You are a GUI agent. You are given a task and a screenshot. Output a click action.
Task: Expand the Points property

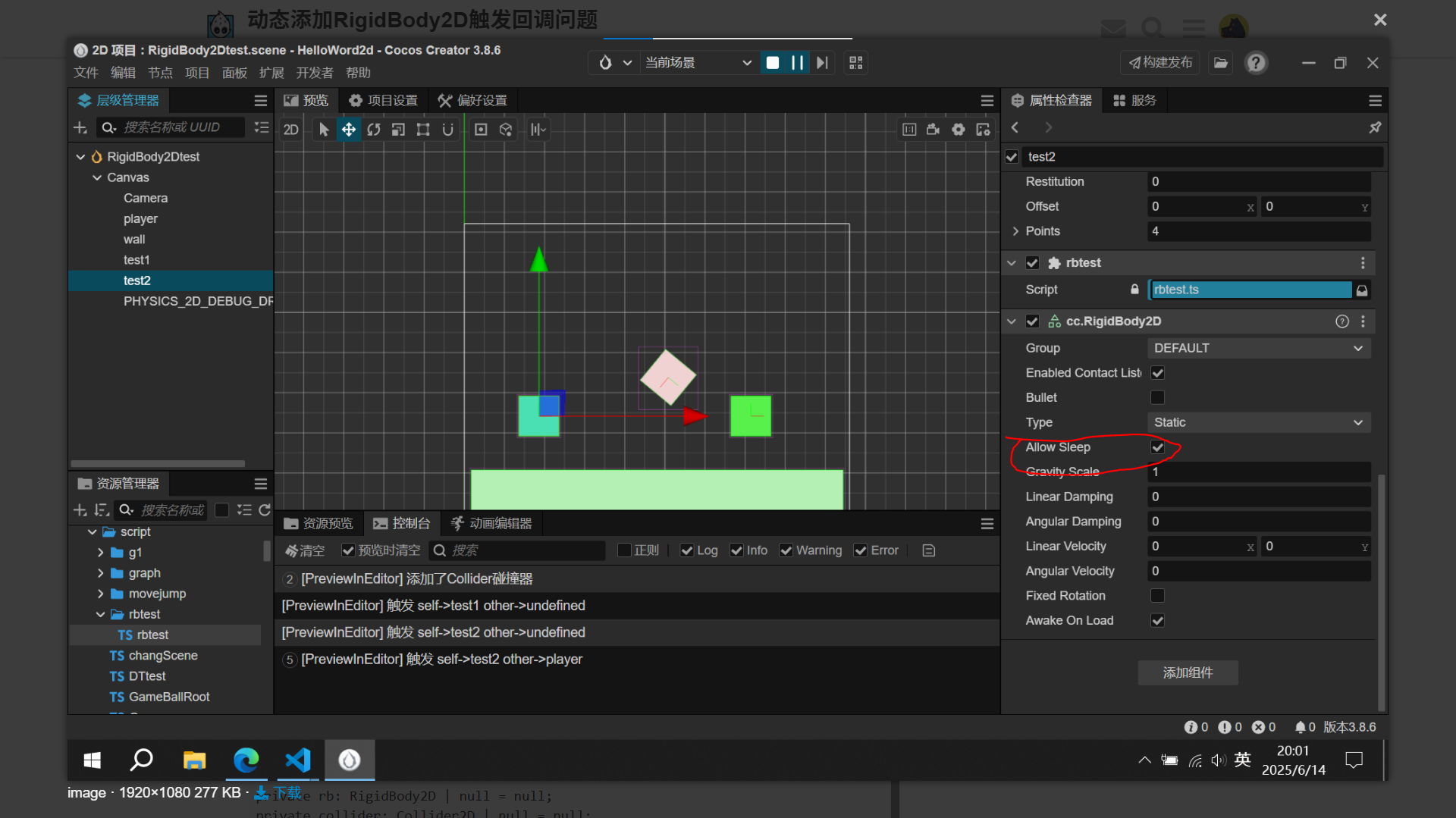tap(1015, 231)
